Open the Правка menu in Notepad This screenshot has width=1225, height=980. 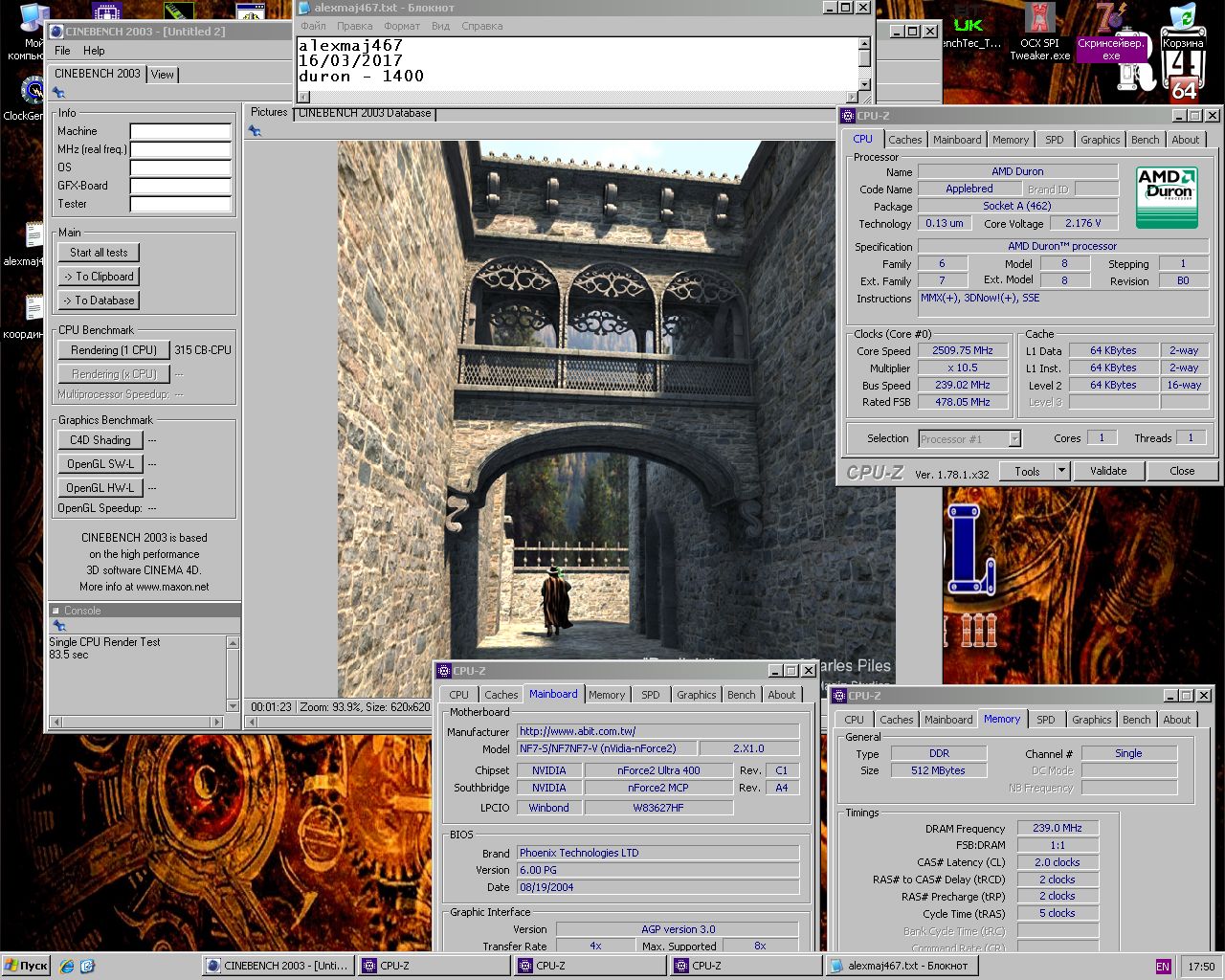(355, 26)
